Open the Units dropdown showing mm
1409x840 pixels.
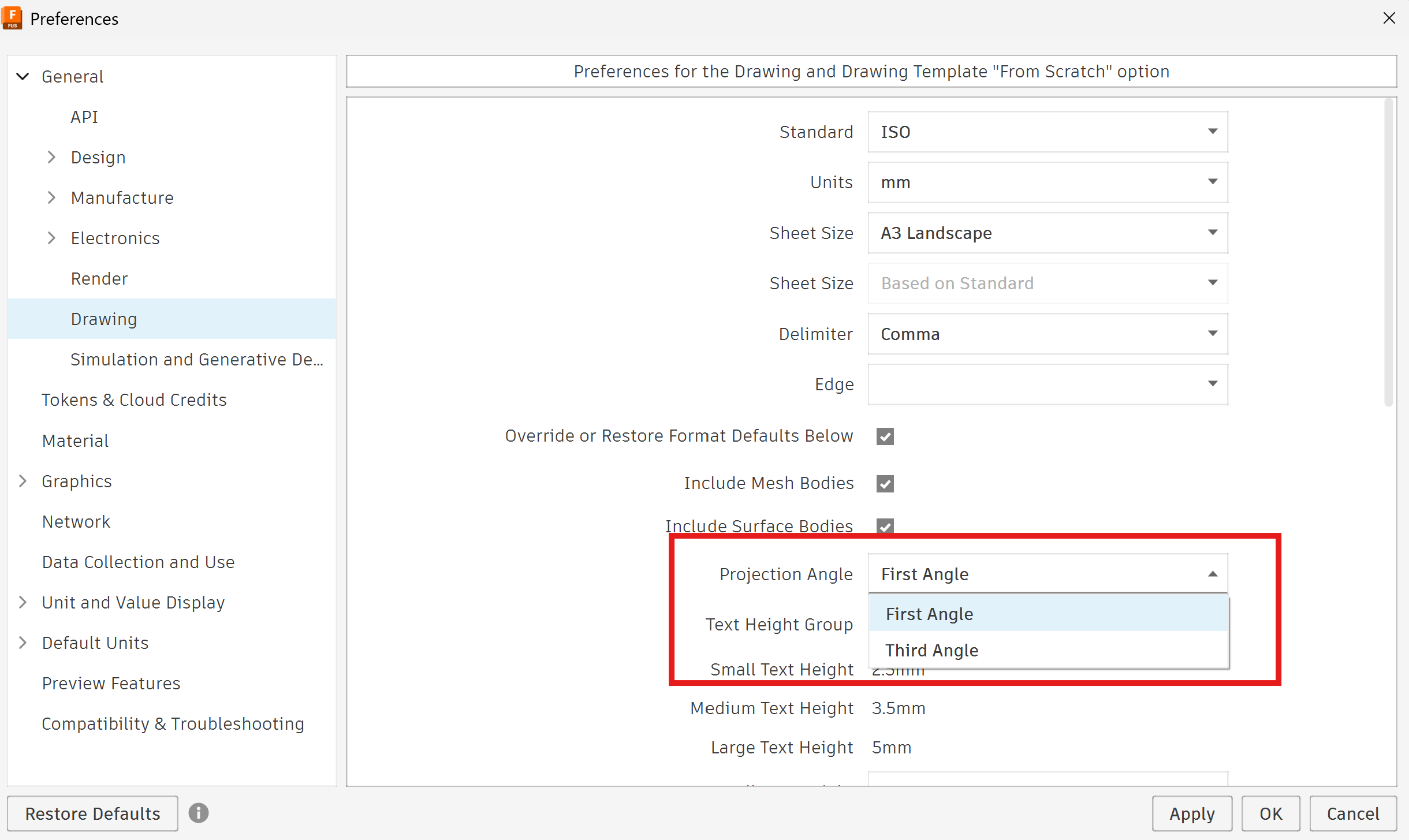coord(1048,182)
